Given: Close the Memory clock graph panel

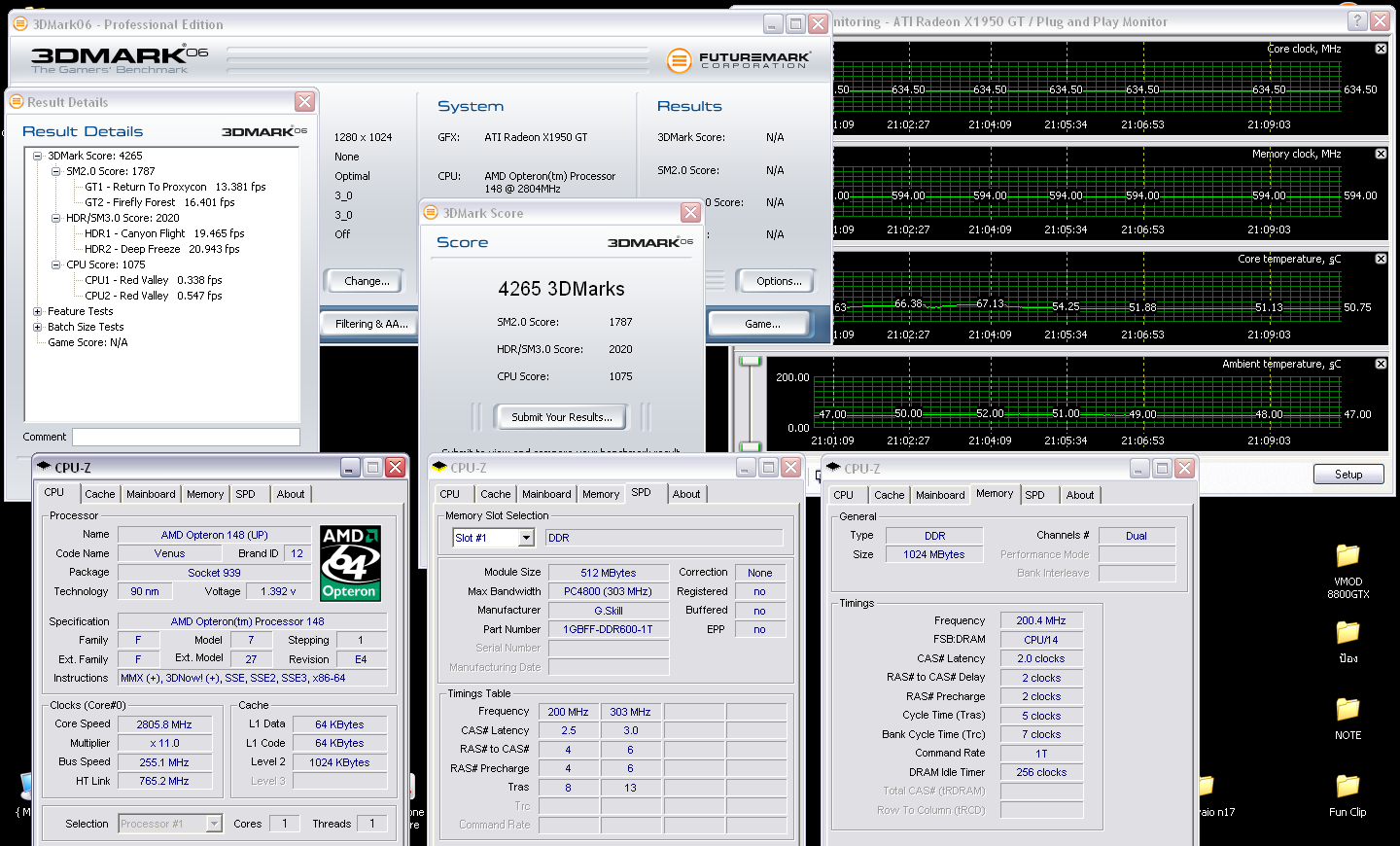Looking at the screenshot, I should point(1381,154).
